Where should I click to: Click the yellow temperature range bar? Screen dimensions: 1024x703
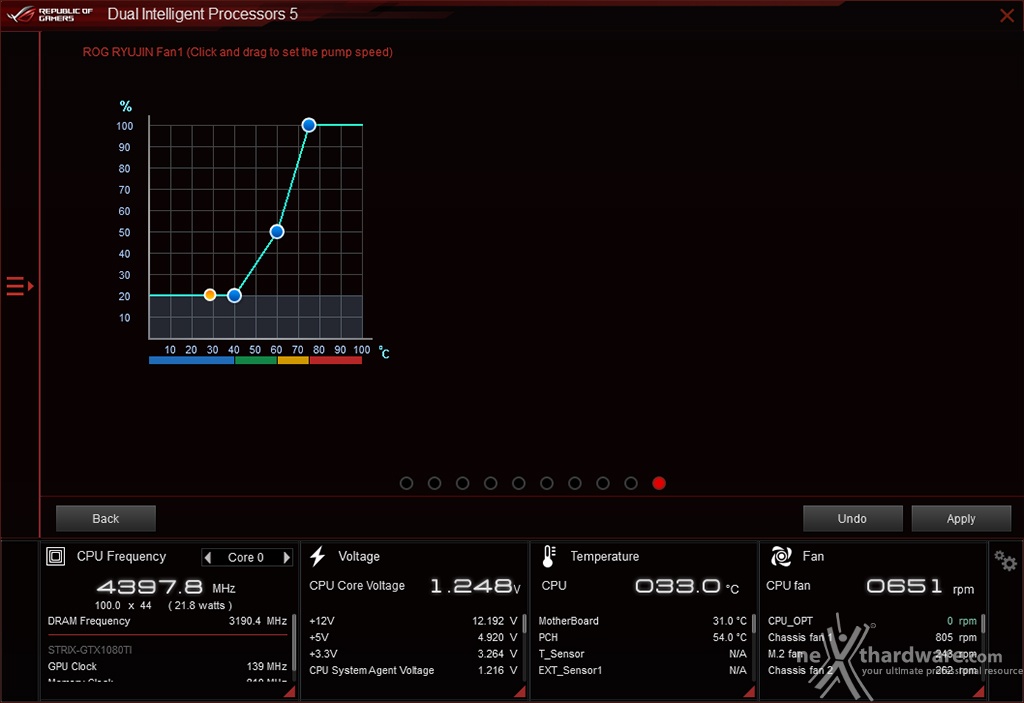[x=293, y=360]
